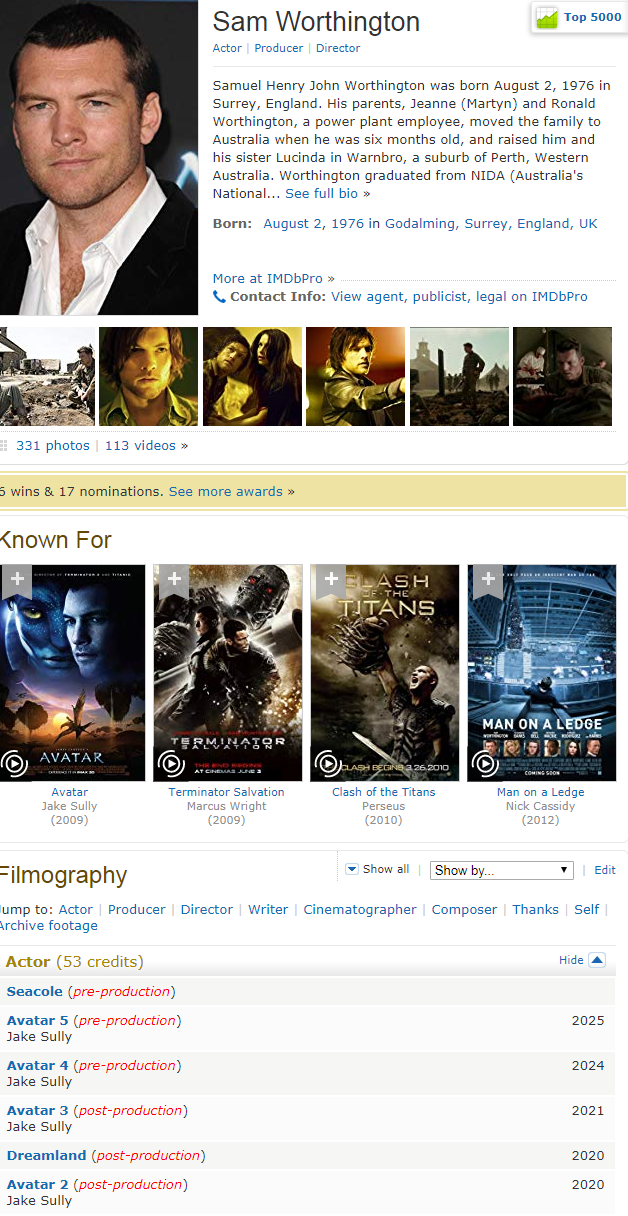Viewport: 628px width, 1216px height.
Task: Open the Avatar poster in Known For
Action: point(71,673)
